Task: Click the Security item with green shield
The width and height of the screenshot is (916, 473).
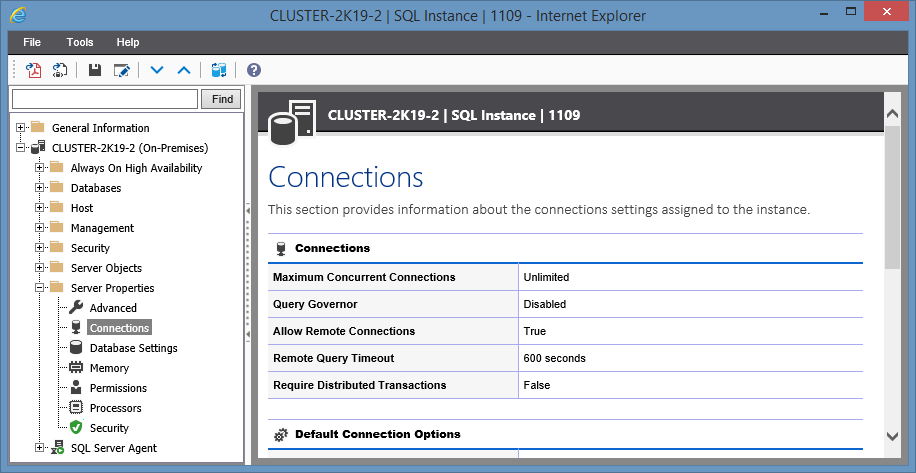Action: 109,428
